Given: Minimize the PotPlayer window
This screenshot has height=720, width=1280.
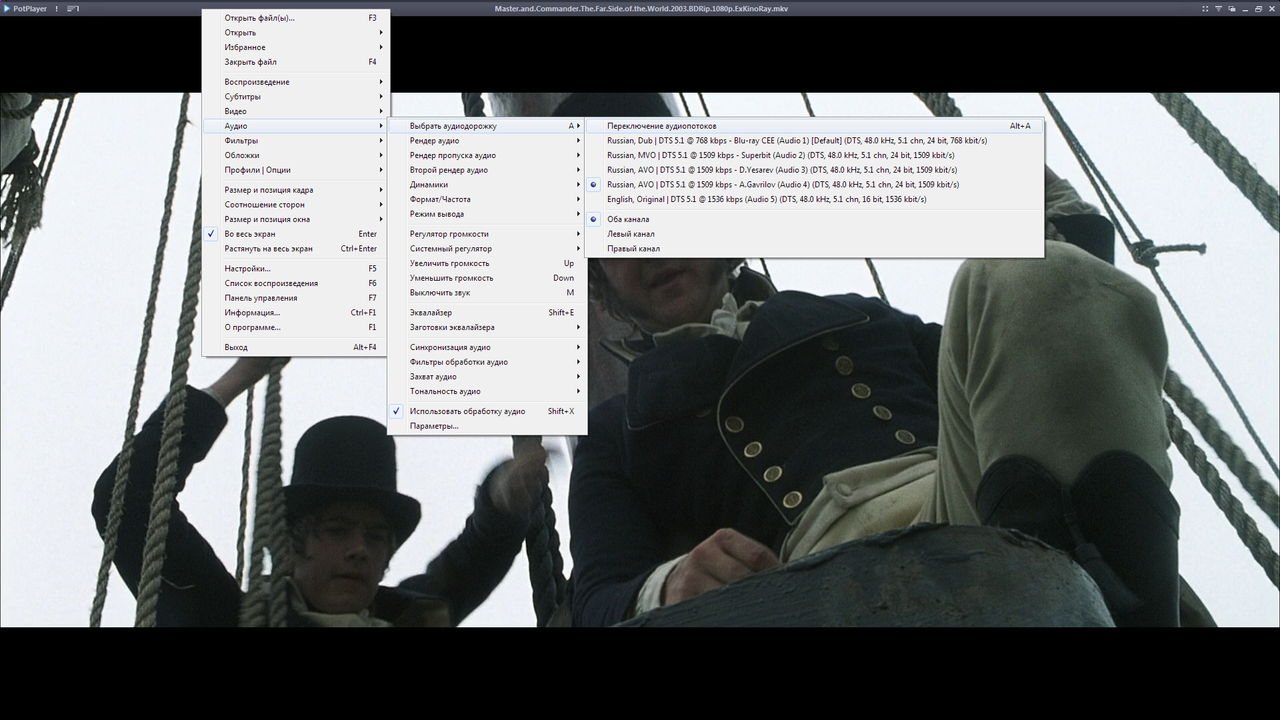Looking at the screenshot, I should (x=1244, y=8).
